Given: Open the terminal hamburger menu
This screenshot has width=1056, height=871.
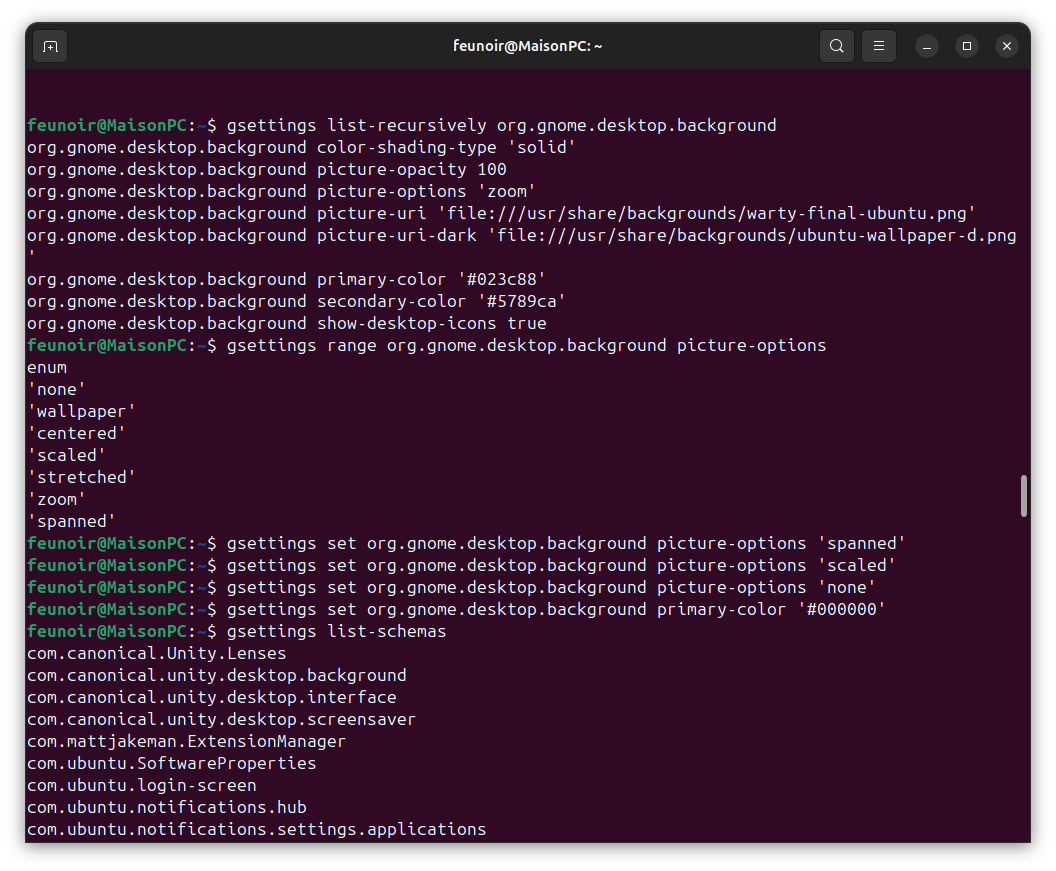Looking at the screenshot, I should tap(879, 46).
